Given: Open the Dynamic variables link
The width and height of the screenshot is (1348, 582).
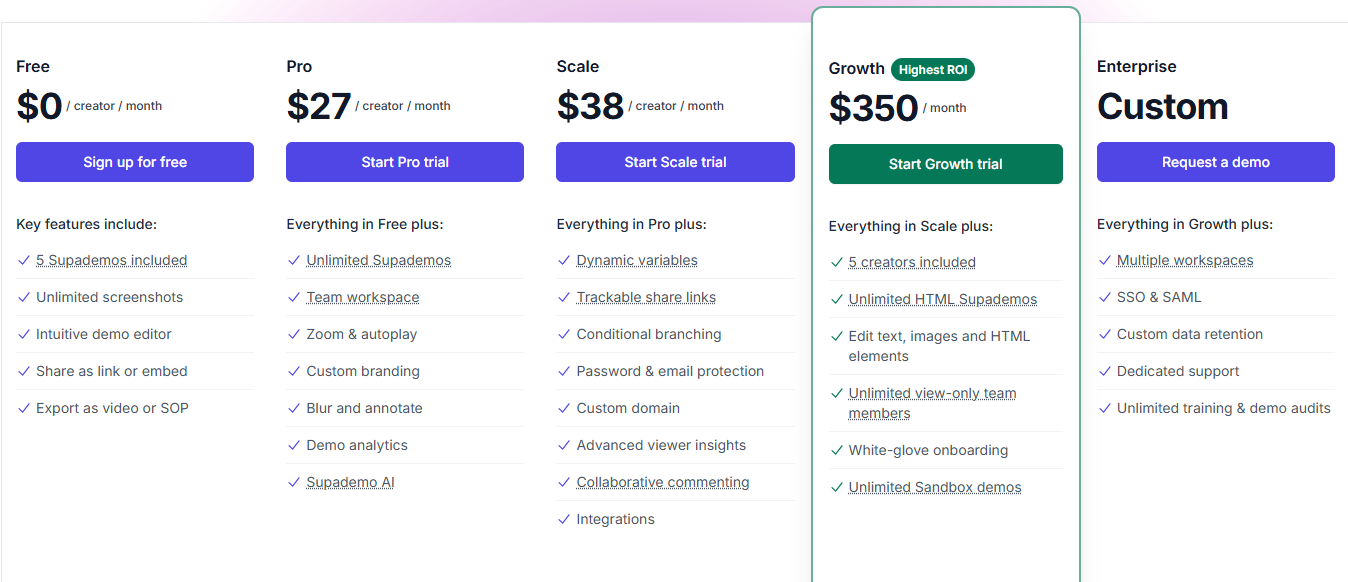Looking at the screenshot, I should 637,260.
